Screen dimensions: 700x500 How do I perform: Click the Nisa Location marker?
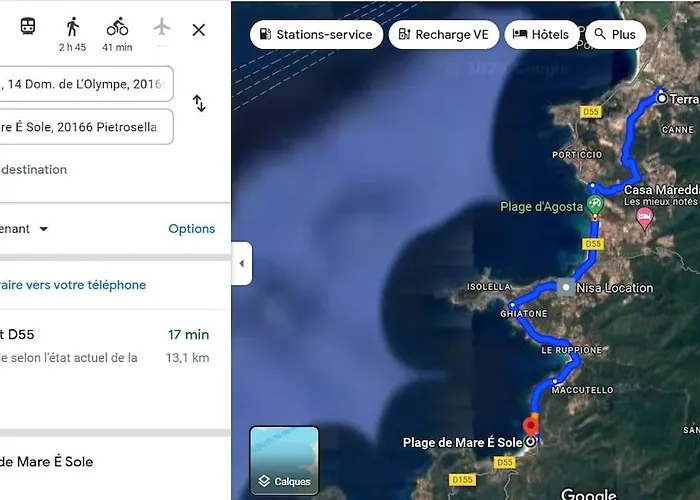[x=566, y=288]
